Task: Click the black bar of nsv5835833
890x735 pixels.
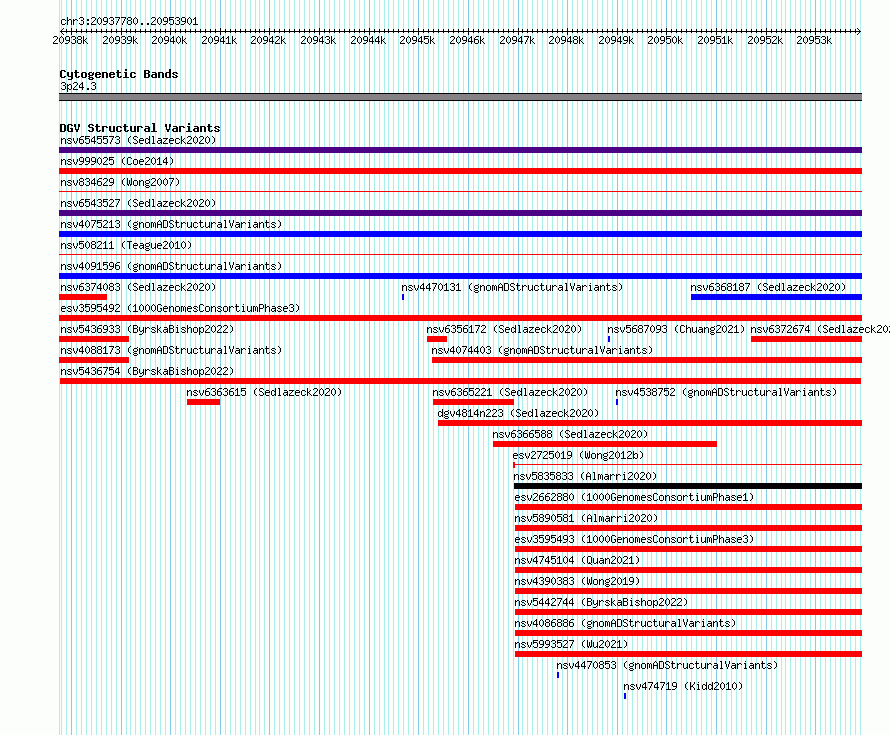Action: pyautogui.click(x=687, y=486)
